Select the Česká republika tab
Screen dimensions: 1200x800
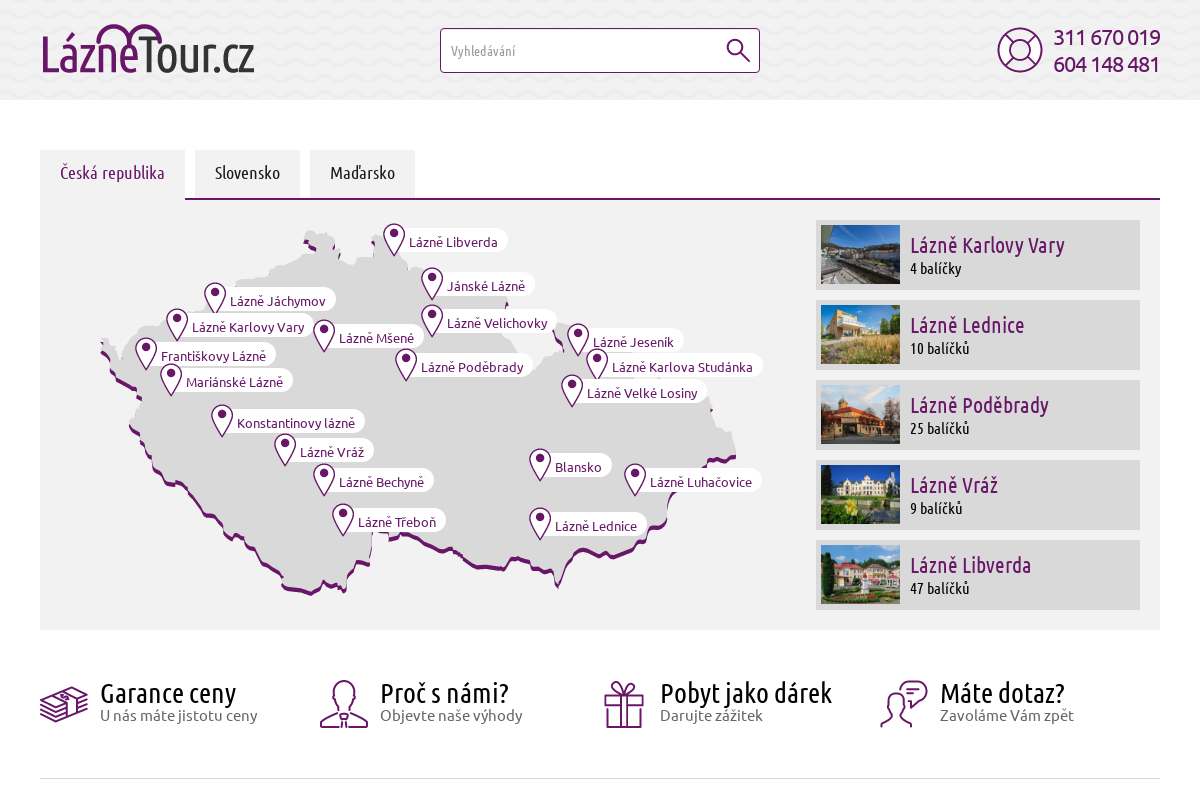pos(112,173)
